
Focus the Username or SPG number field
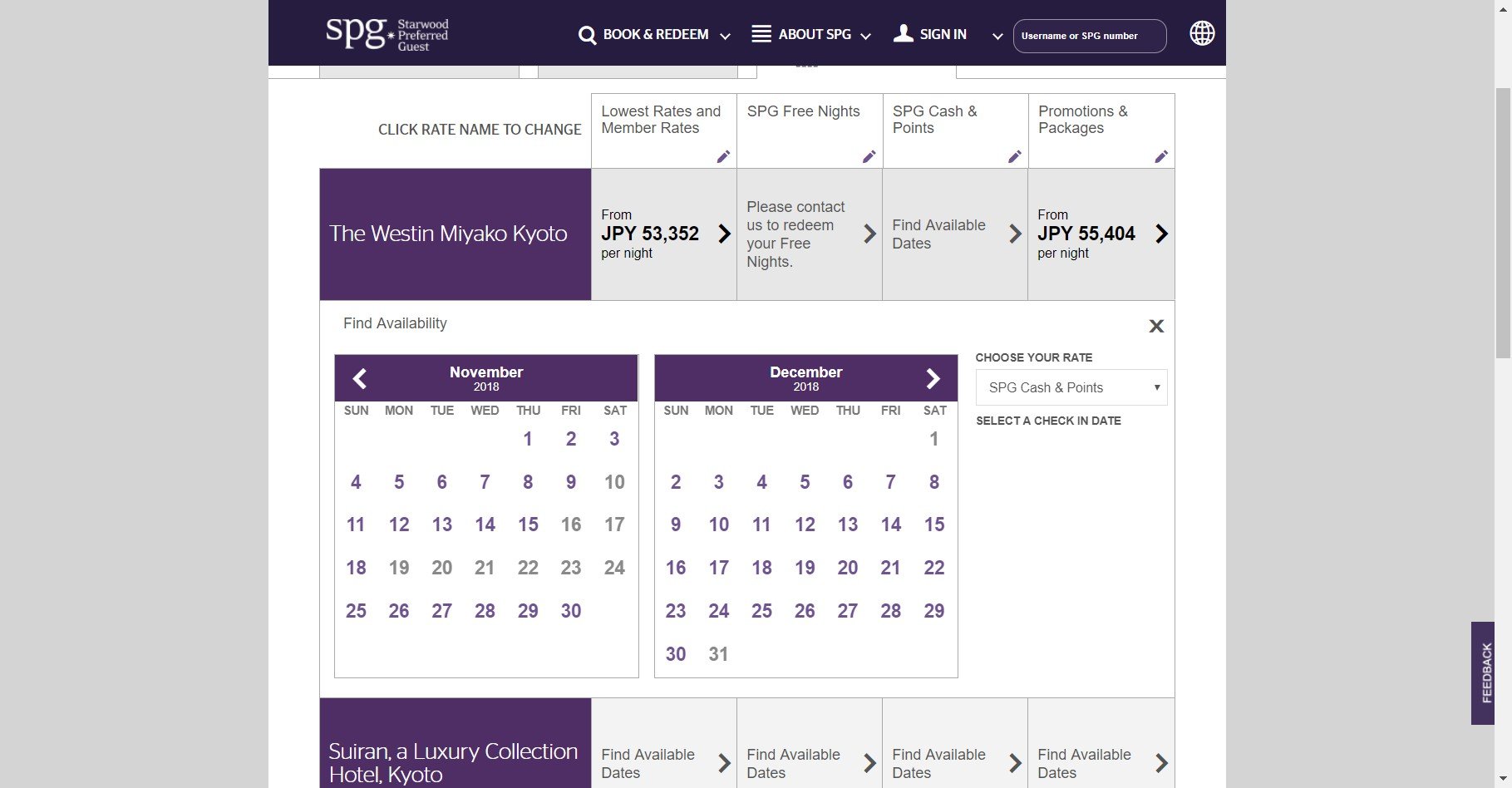point(1090,36)
